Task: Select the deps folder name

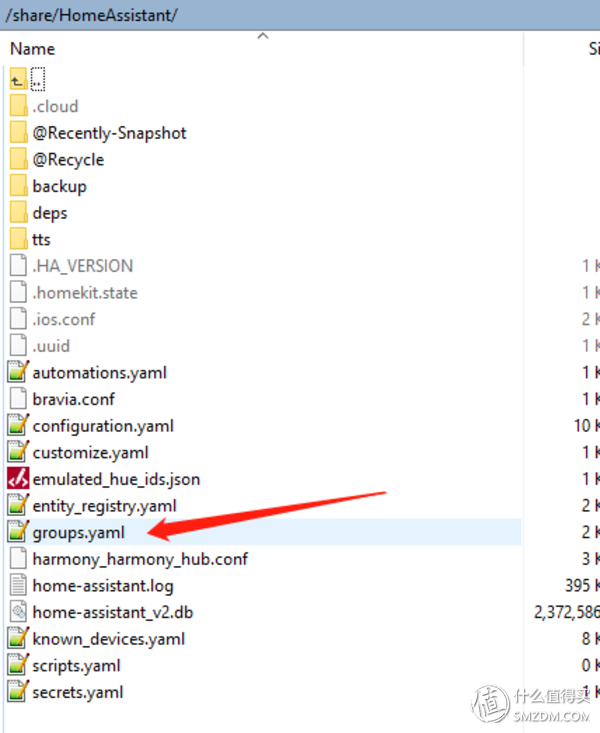Action: click(x=50, y=213)
